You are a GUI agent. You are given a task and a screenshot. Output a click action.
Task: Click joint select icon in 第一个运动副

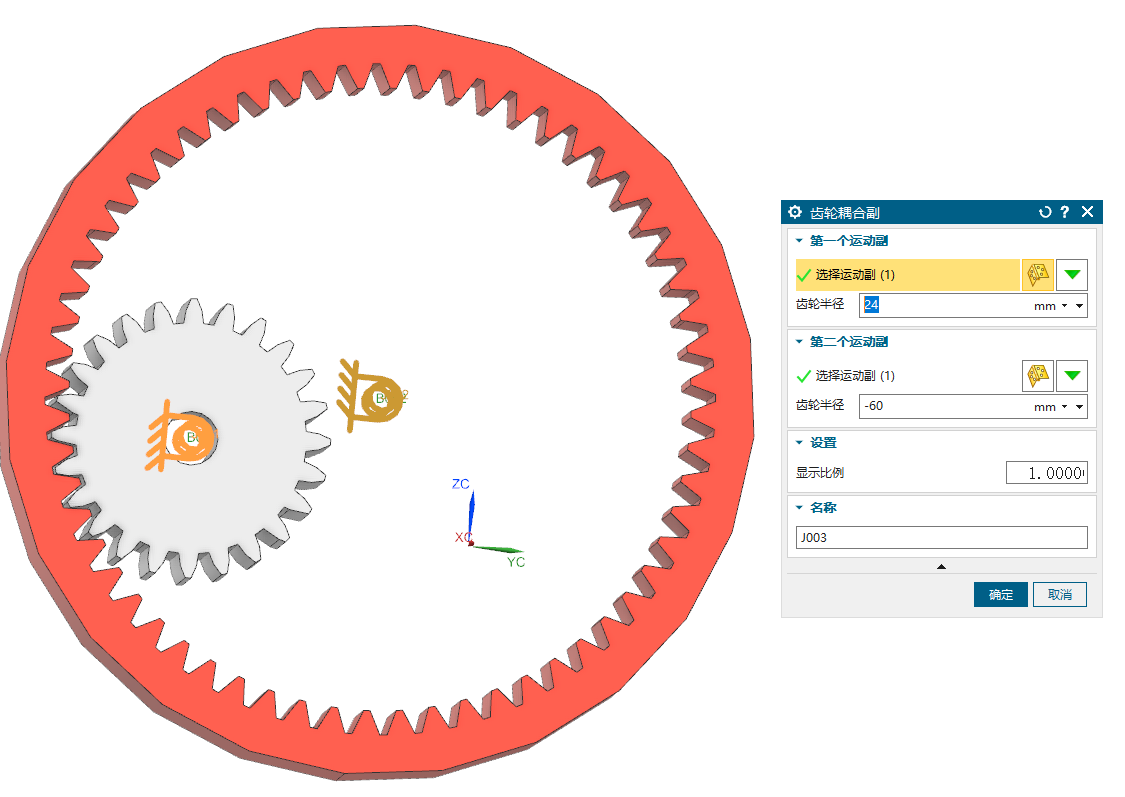1037,274
